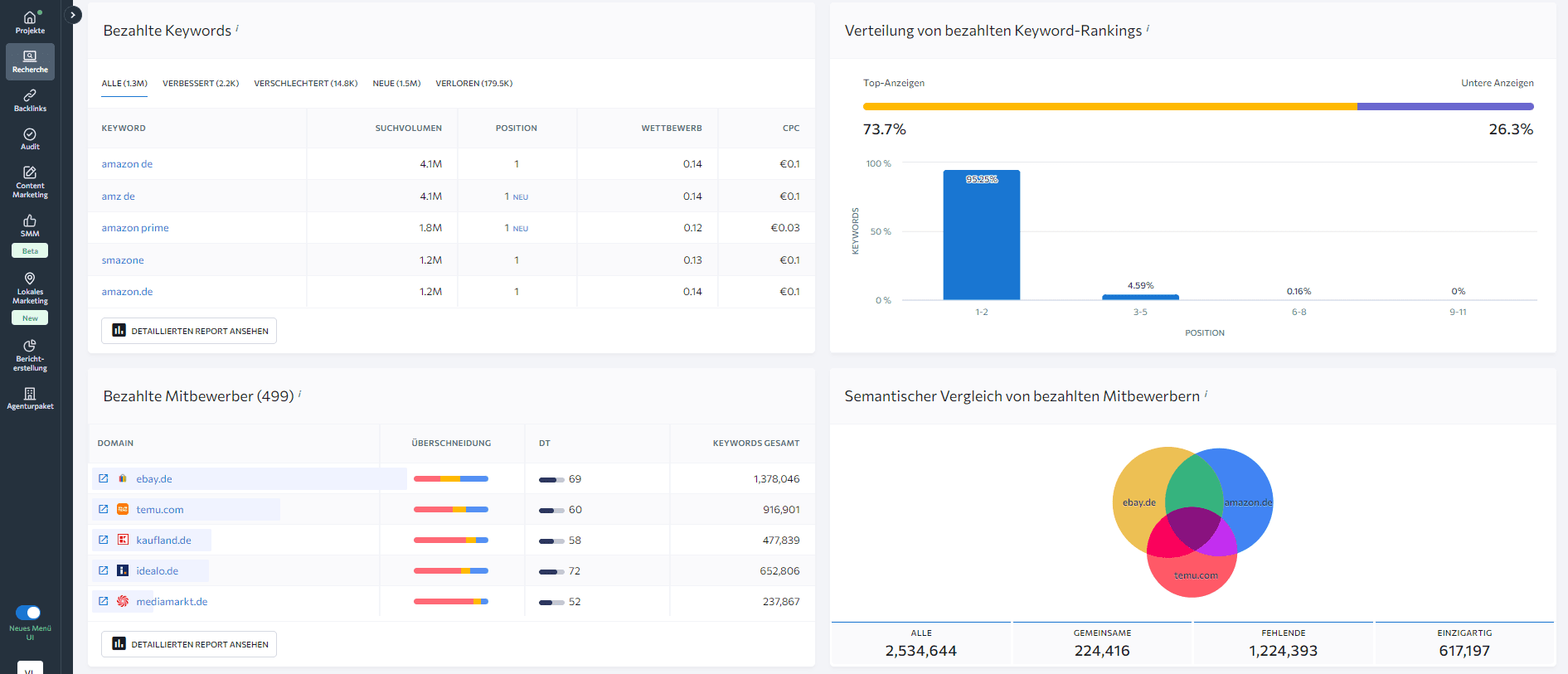Sort by KEYWORDS GESAMT column header

pos(756,444)
